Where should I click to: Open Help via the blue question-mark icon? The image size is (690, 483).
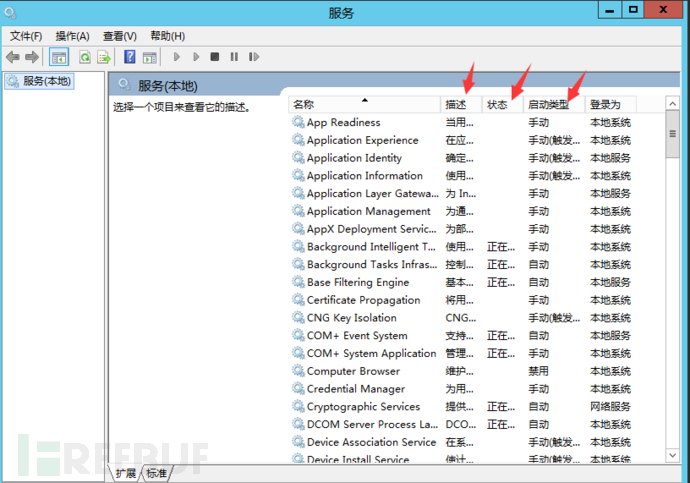coord(129,58)
